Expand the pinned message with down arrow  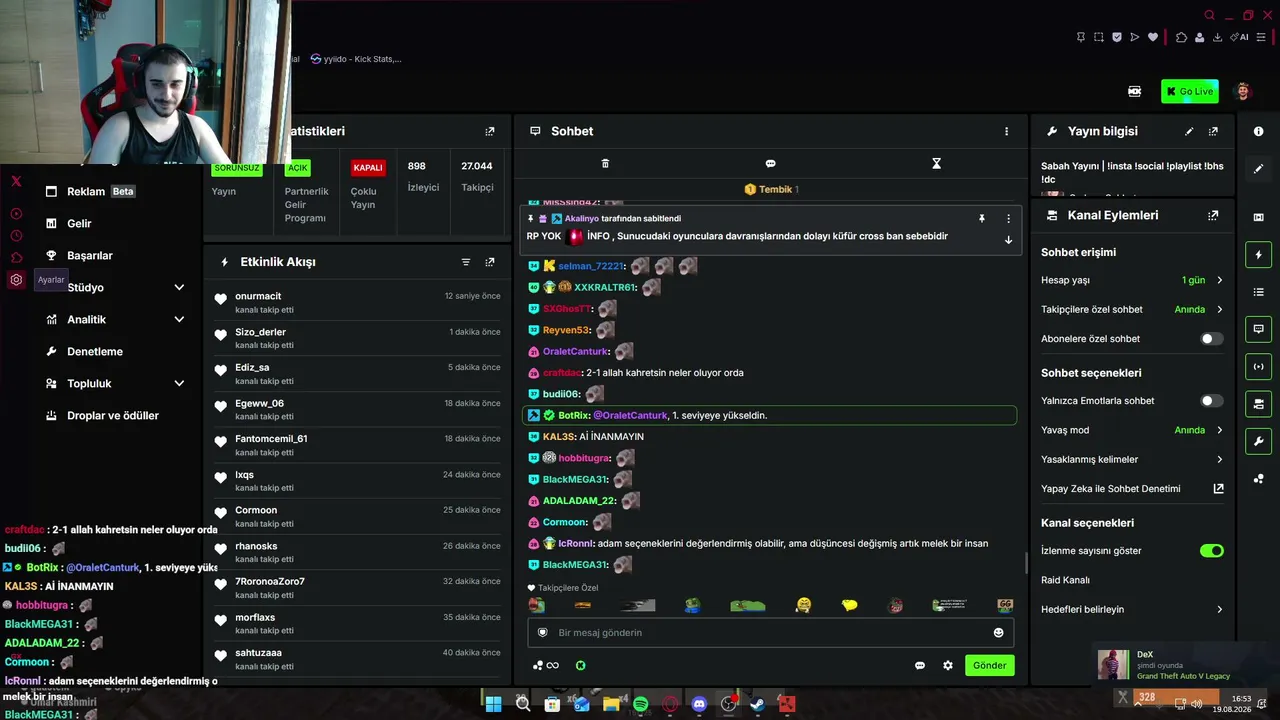point(1008,240)
